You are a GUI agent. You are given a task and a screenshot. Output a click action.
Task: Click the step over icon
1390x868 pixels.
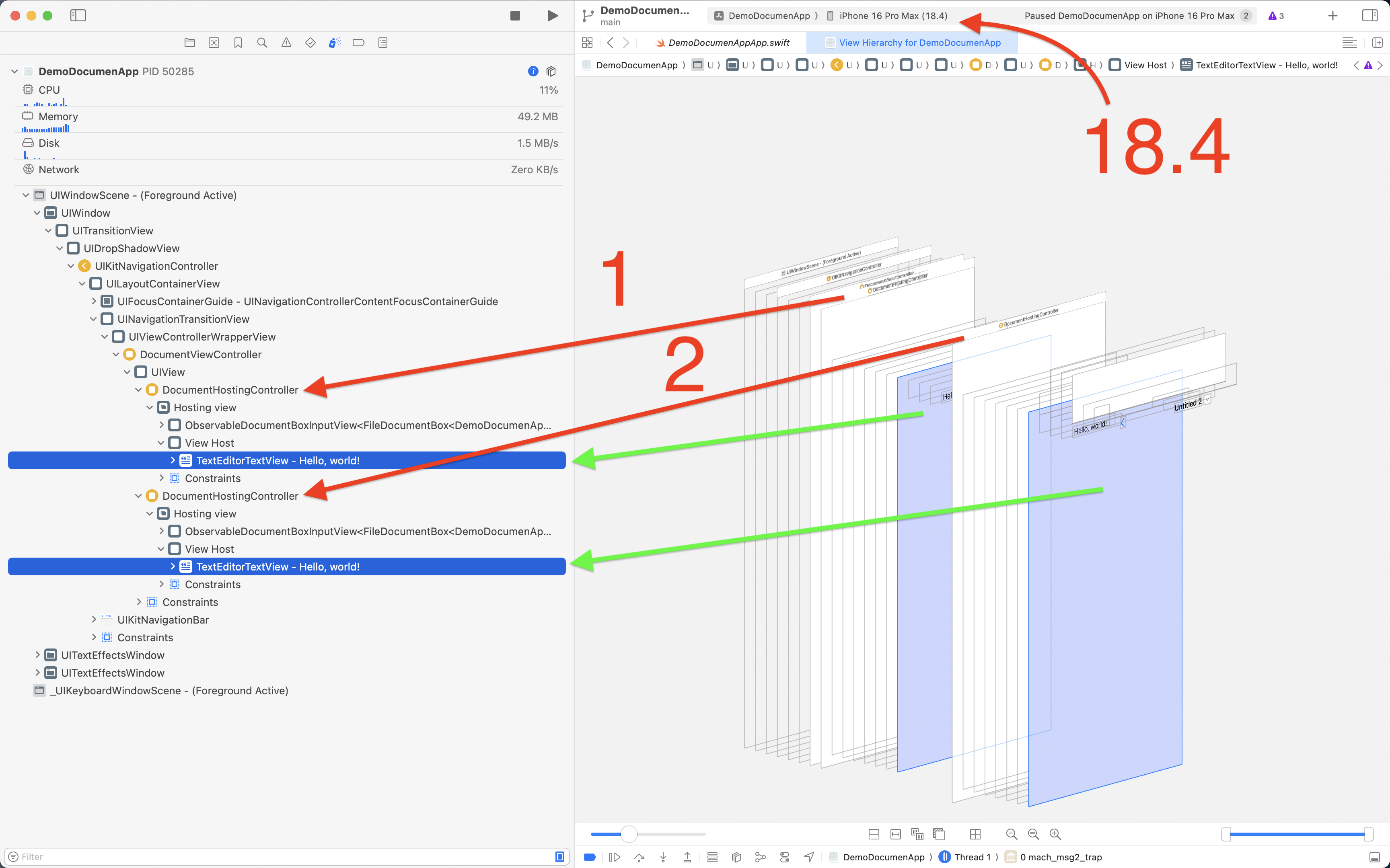[x=639, y=856]
